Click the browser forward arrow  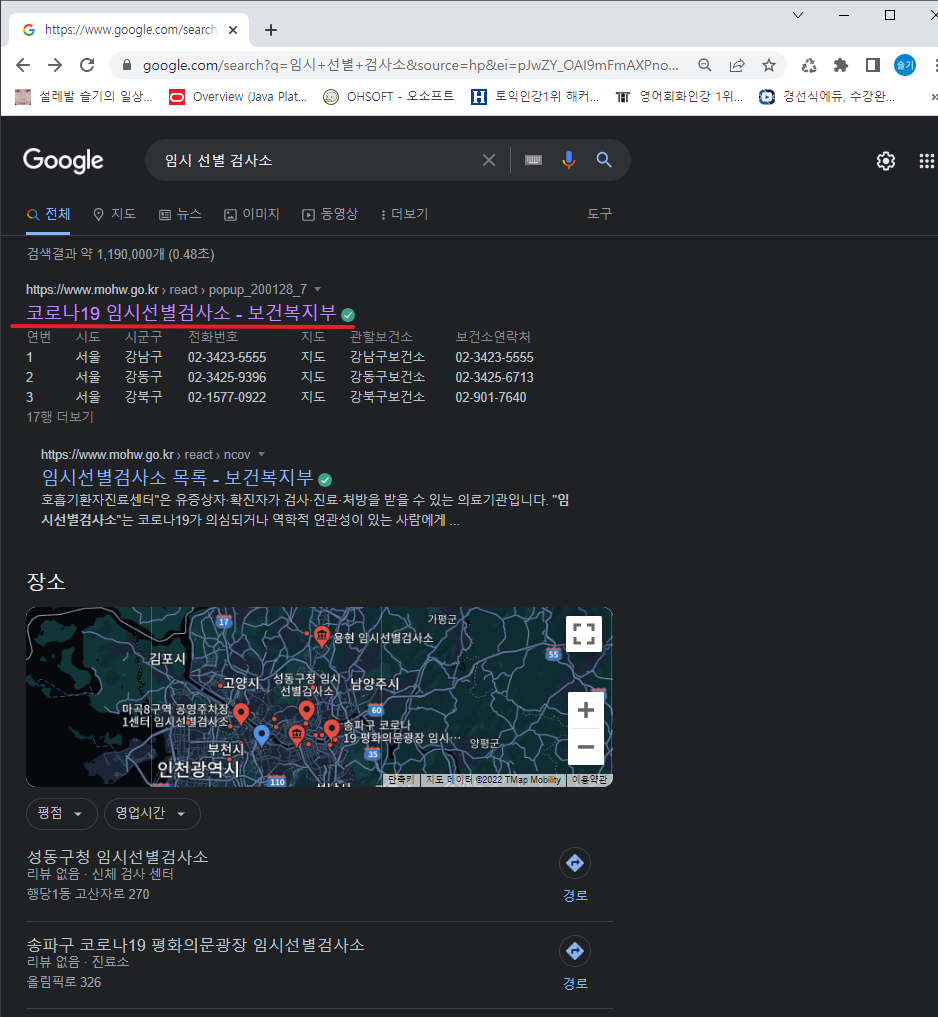pos(55,65)
